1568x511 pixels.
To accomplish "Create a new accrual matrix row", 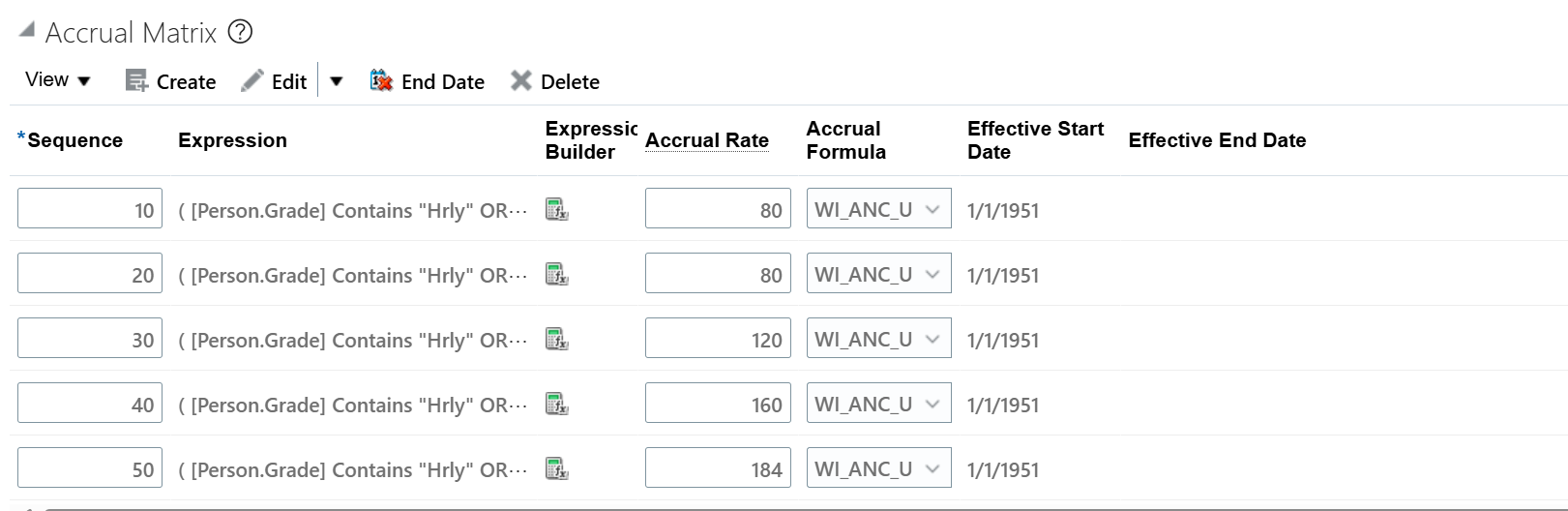I will pyautogui.click(x=171, y=81).
